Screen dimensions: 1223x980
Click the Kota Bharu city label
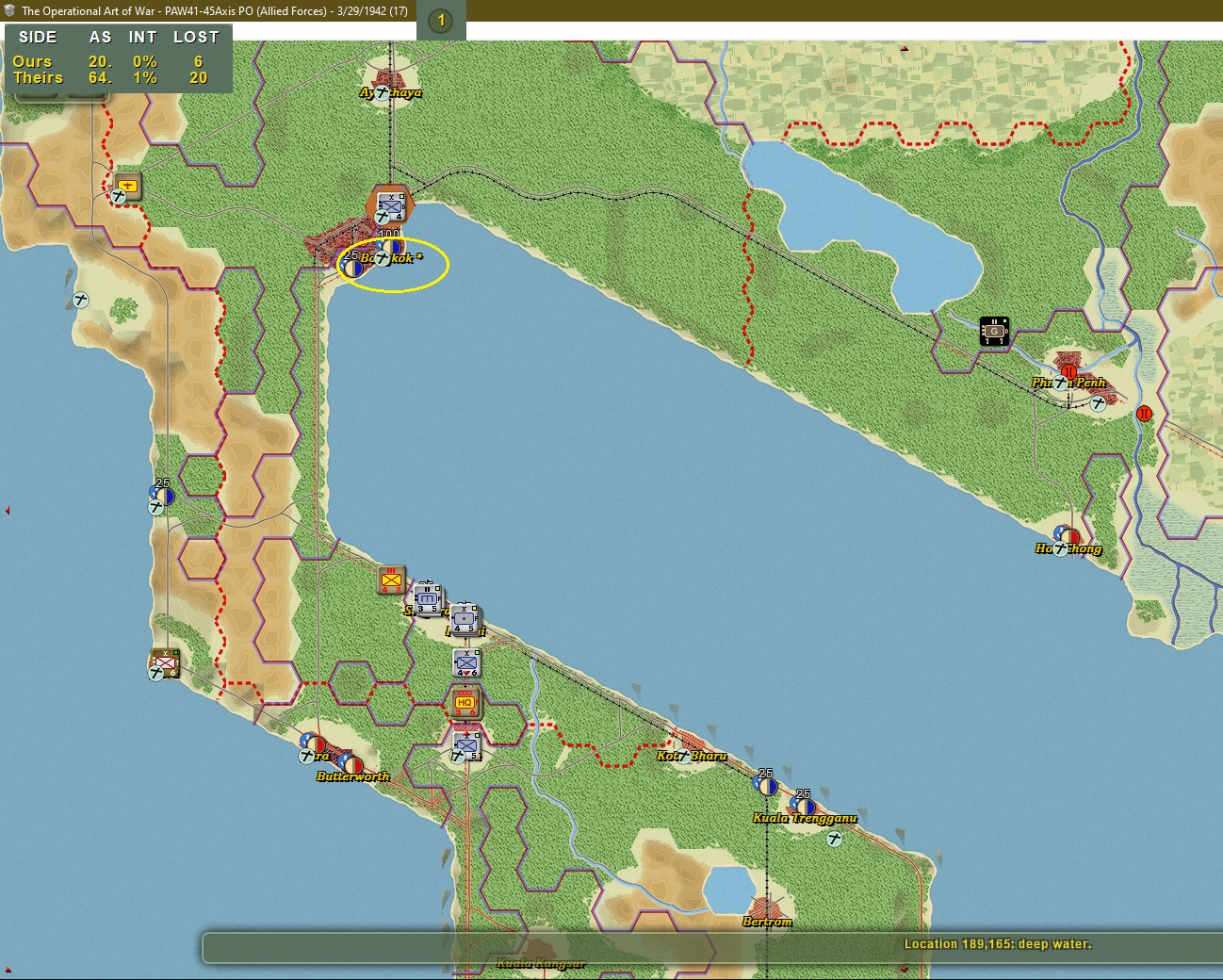693,756
